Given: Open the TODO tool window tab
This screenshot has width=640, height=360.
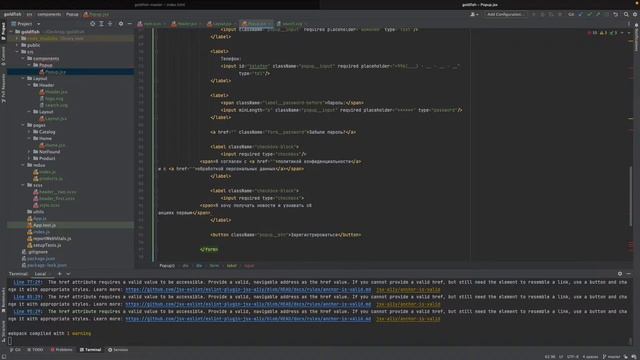Looking at the screenshot, I should pyautogui.click(x=35, y=350).
